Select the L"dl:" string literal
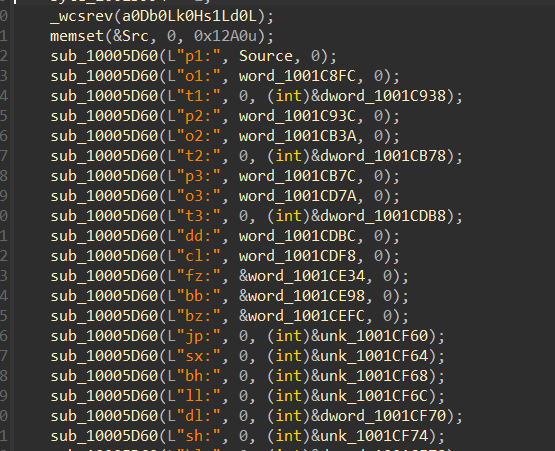Viewport: 555px width, 451px height. click(x=194, y=416)
